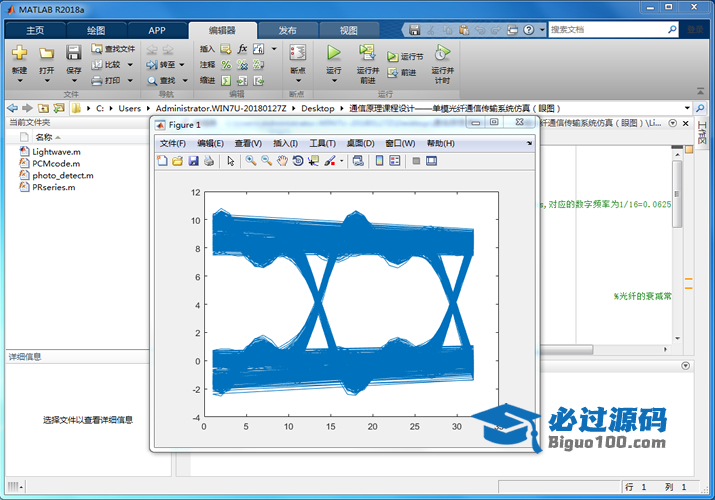Image resolution: width=715 pixels, height=500 pixels.
Task: Expand the 比较 dropdown arrow
Action: (x=130, y=65)
